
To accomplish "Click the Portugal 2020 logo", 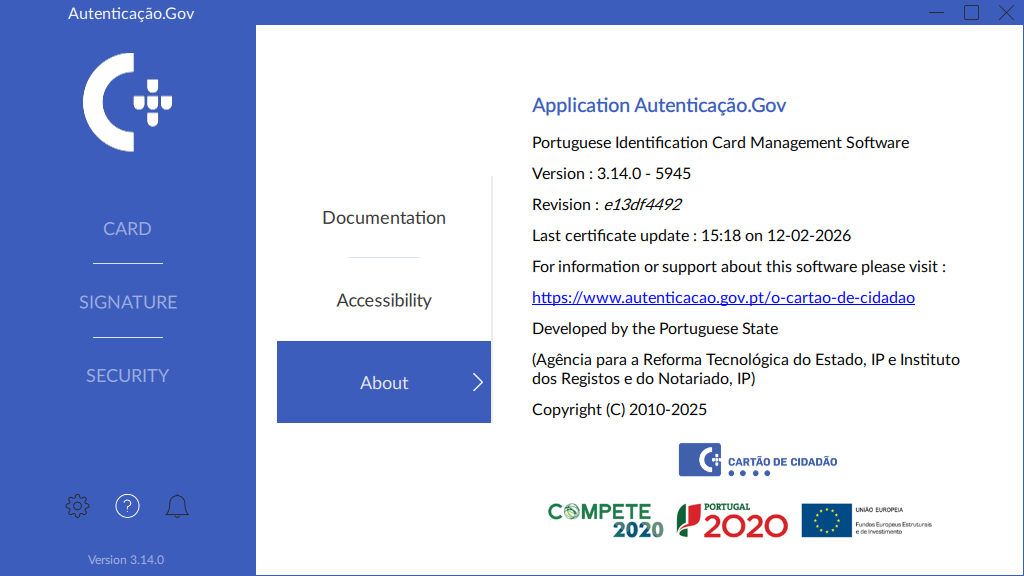I will (732, 520).
